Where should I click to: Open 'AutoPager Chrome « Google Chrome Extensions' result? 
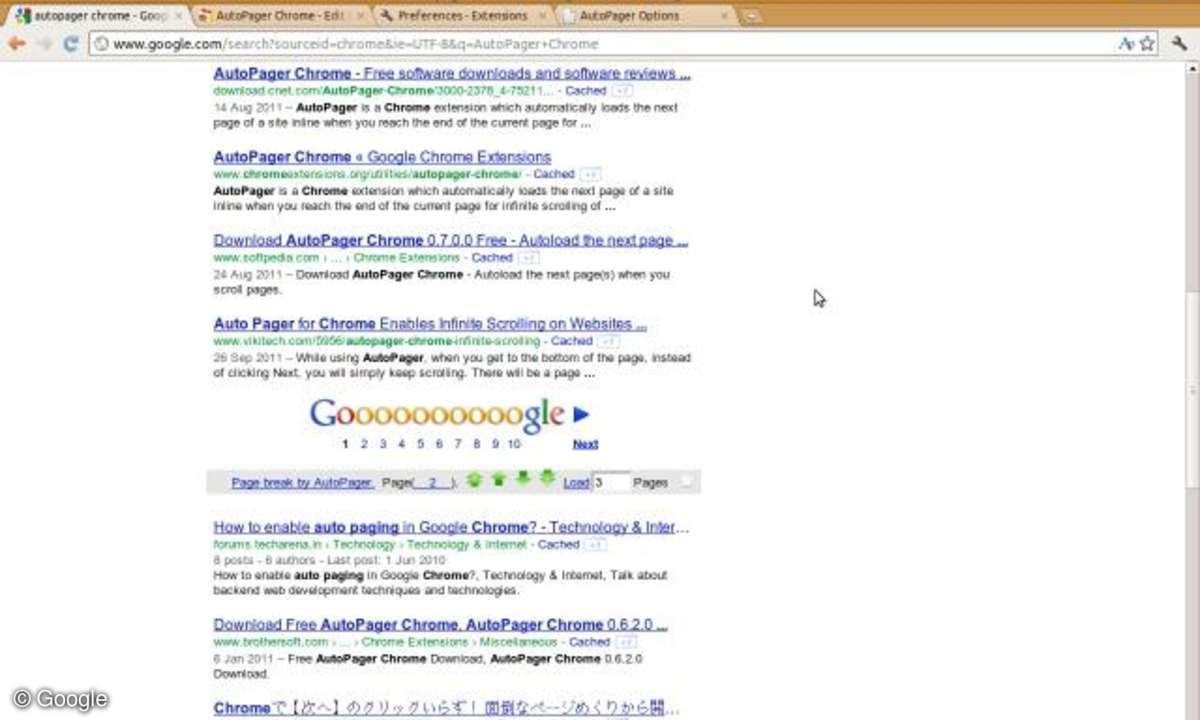coord(382,157)
